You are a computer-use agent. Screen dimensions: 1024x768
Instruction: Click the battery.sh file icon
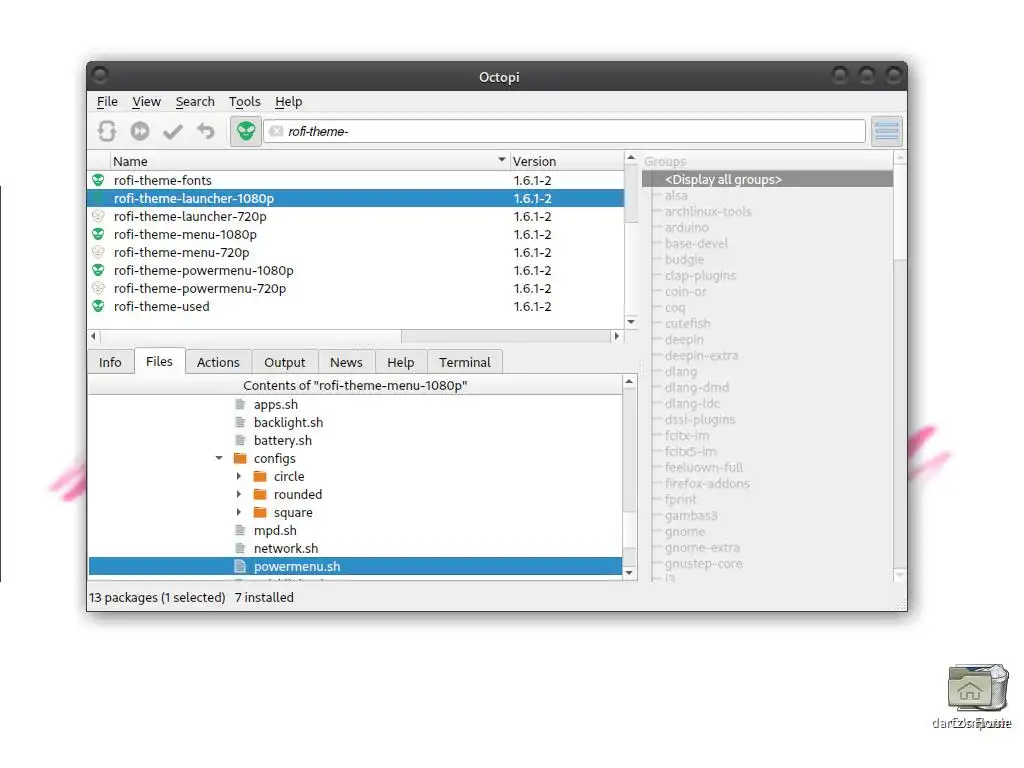tap(240, 440)
